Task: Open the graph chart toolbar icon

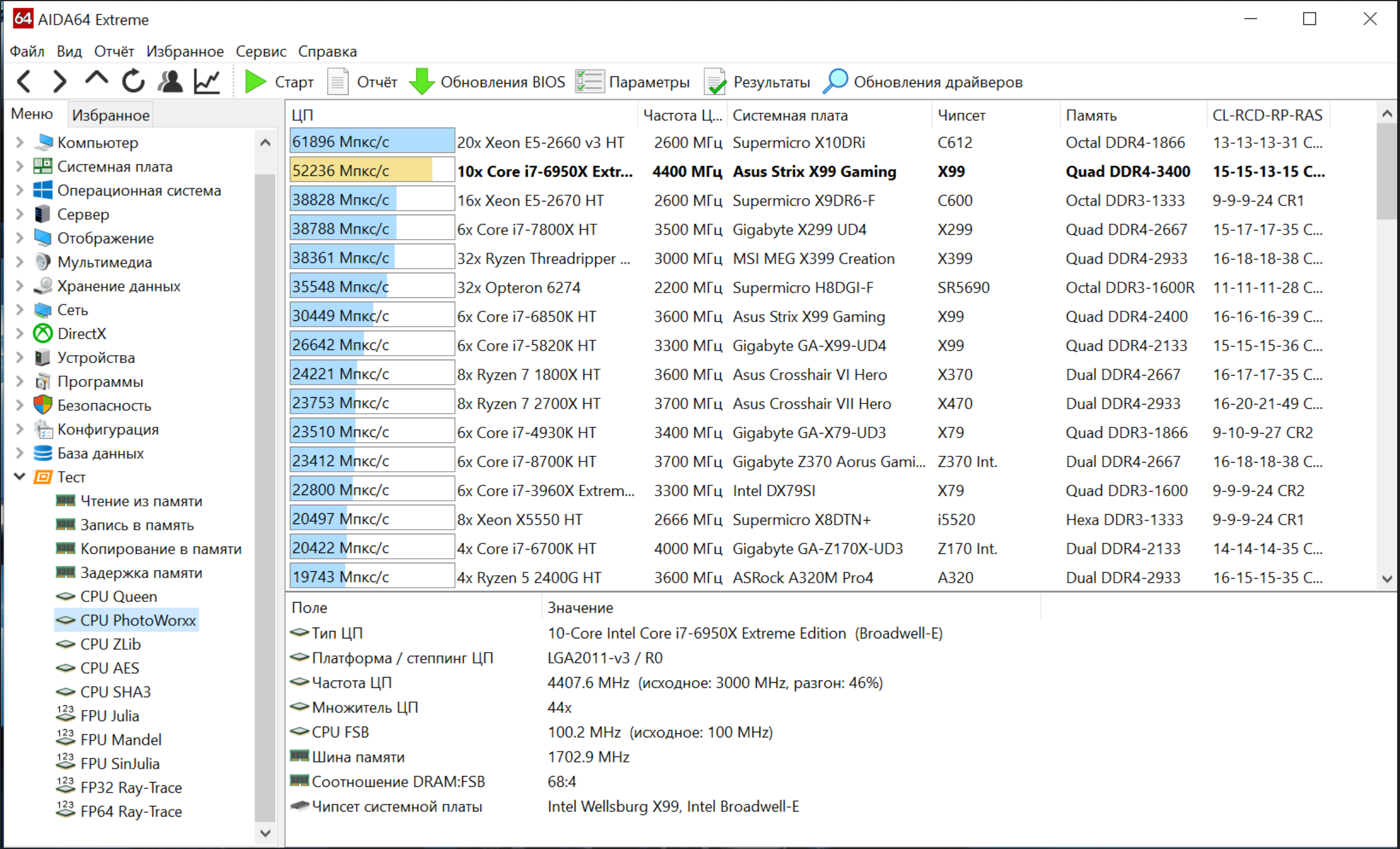Action: tap(207, 82)
